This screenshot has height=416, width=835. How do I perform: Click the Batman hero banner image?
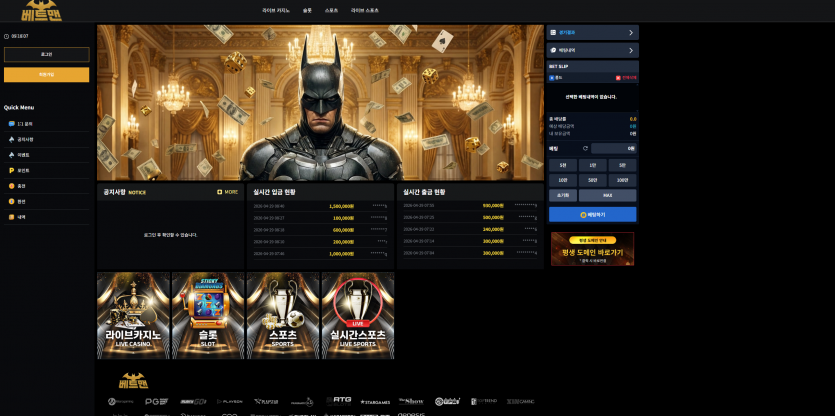[320, 103]
